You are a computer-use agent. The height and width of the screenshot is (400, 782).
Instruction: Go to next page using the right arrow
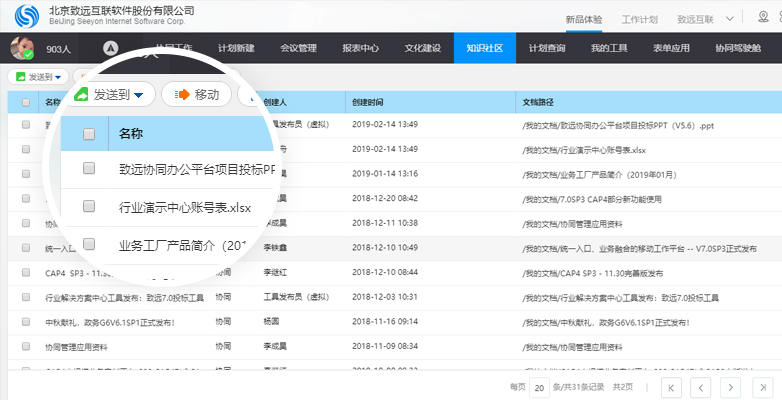coord(731,386)
